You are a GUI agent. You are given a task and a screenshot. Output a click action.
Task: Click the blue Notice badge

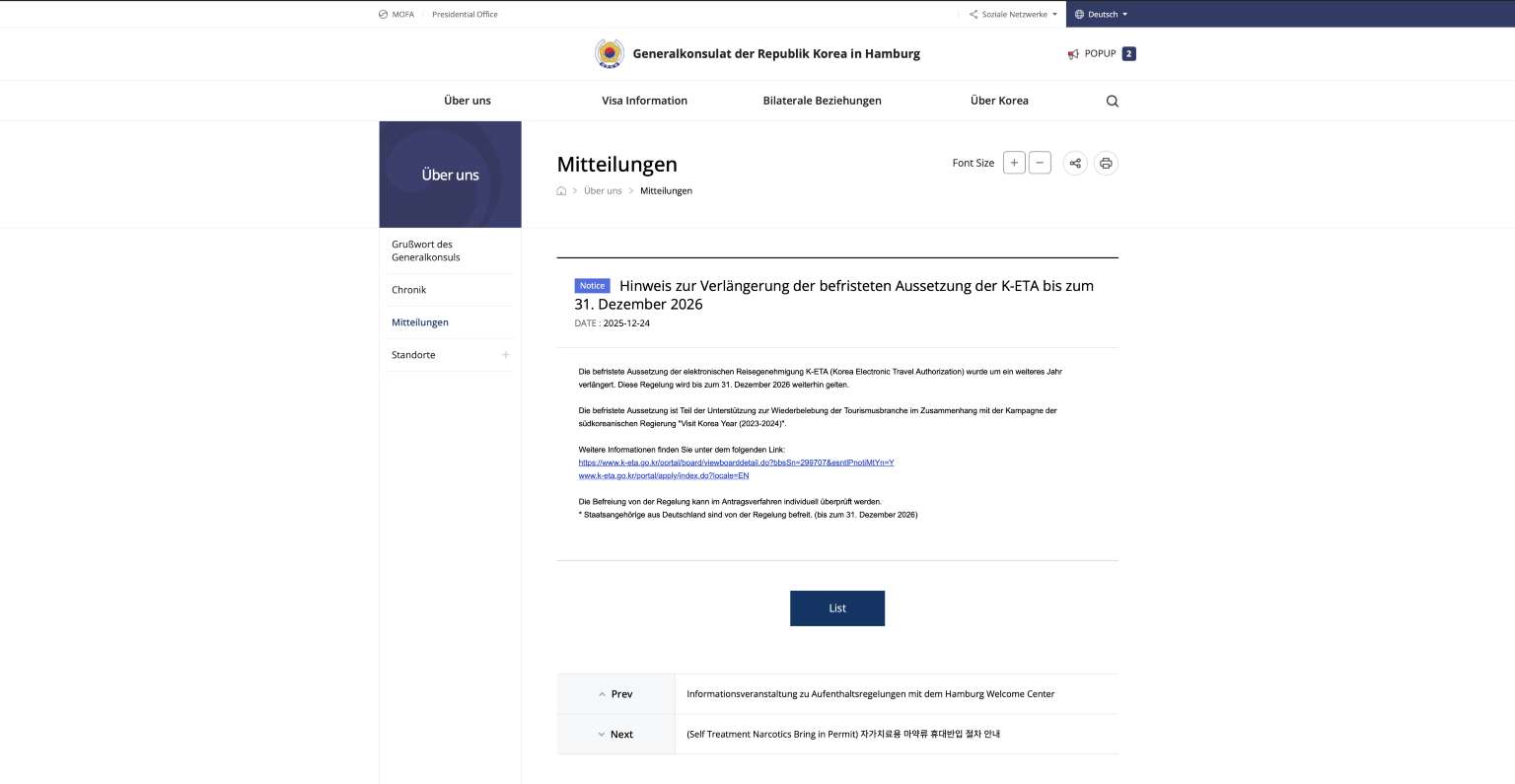click(x=592, y=286)
